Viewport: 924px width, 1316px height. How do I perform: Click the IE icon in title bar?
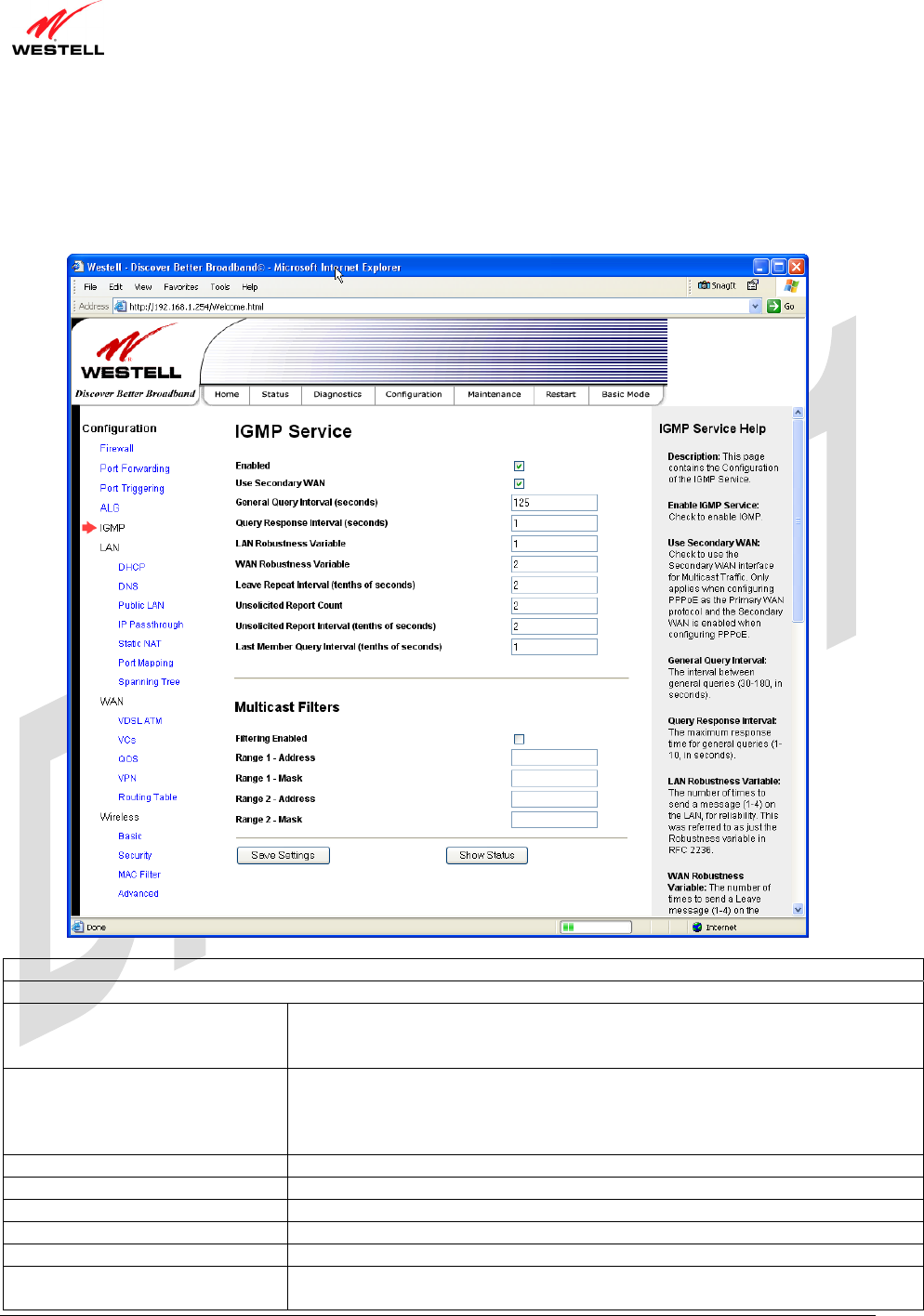(x=78, y=267)
